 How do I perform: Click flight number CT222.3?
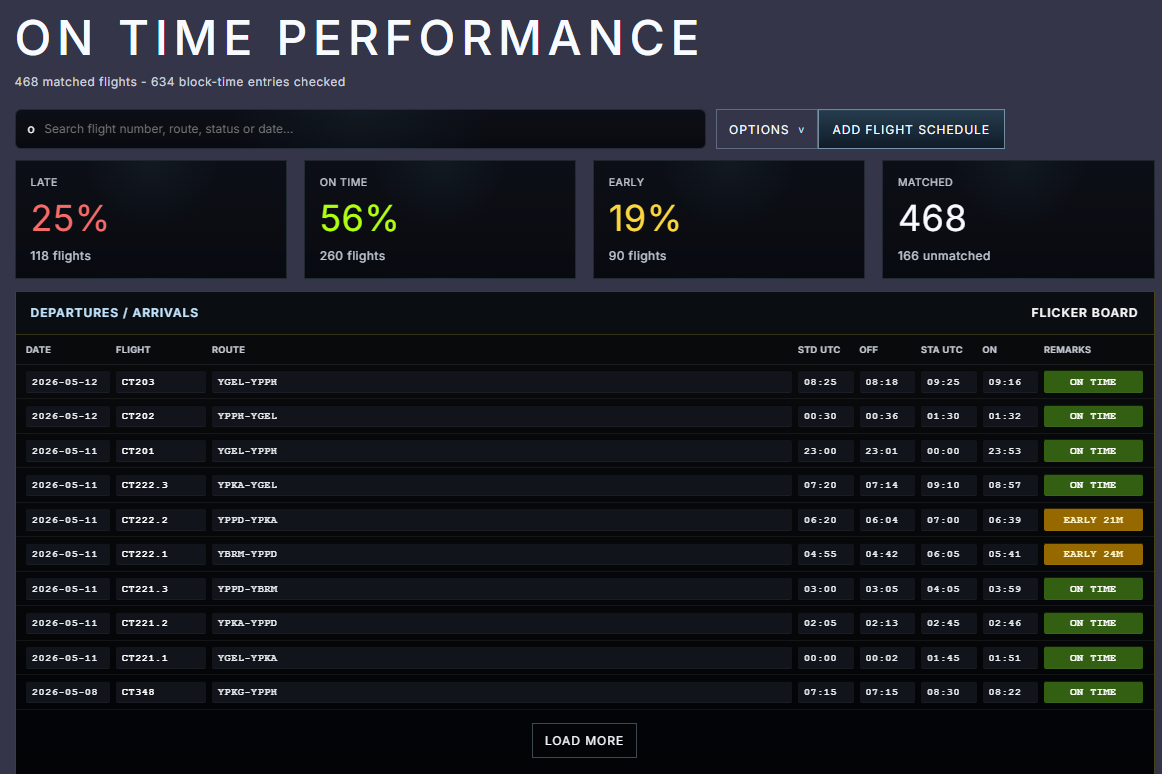click(145, 486)
